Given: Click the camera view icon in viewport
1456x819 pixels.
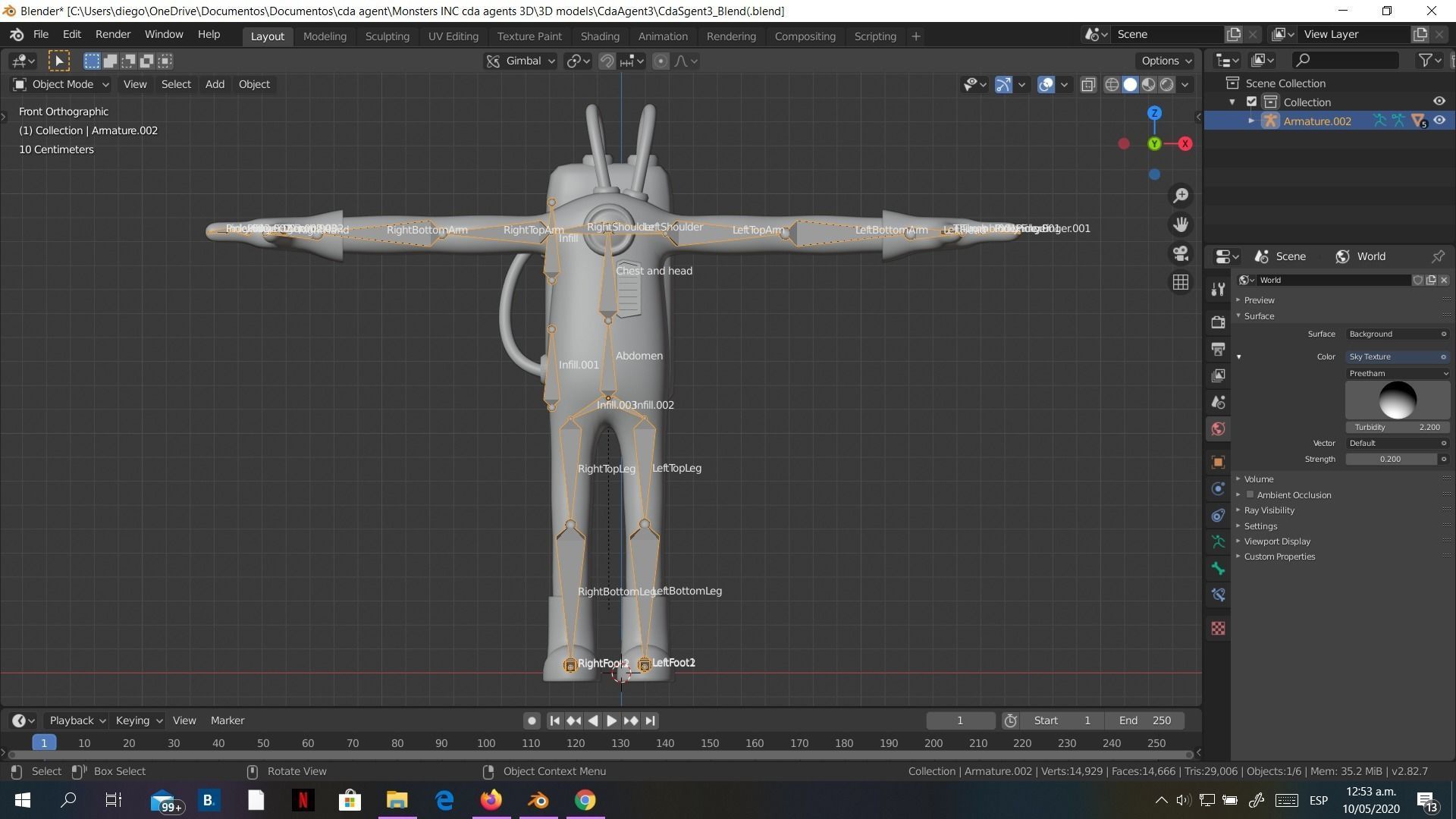Looking at the screenshot, I should pyautogui.click(x=1181, y=253).
